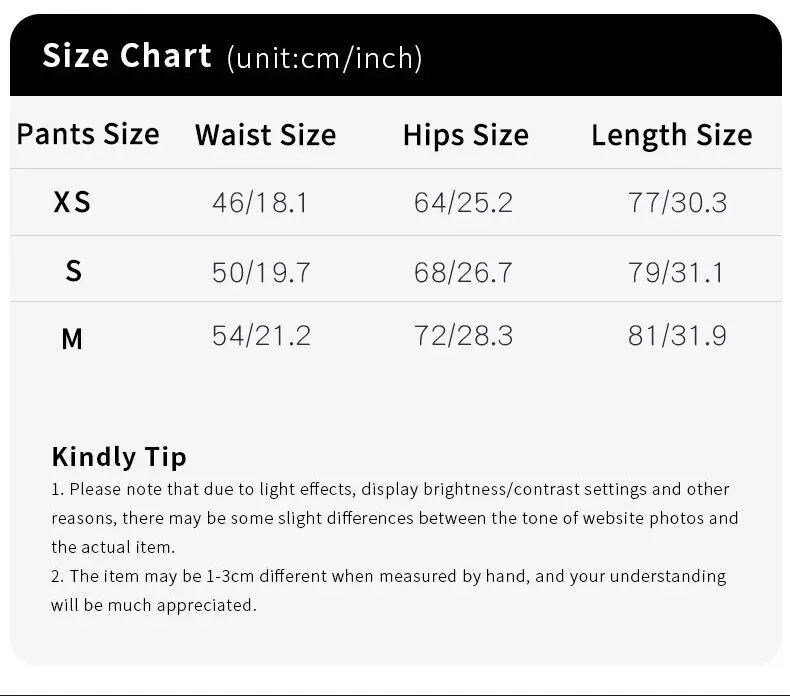Click the 64/25.2 hips value
This screenshot has width=790, height=696.
463,203
